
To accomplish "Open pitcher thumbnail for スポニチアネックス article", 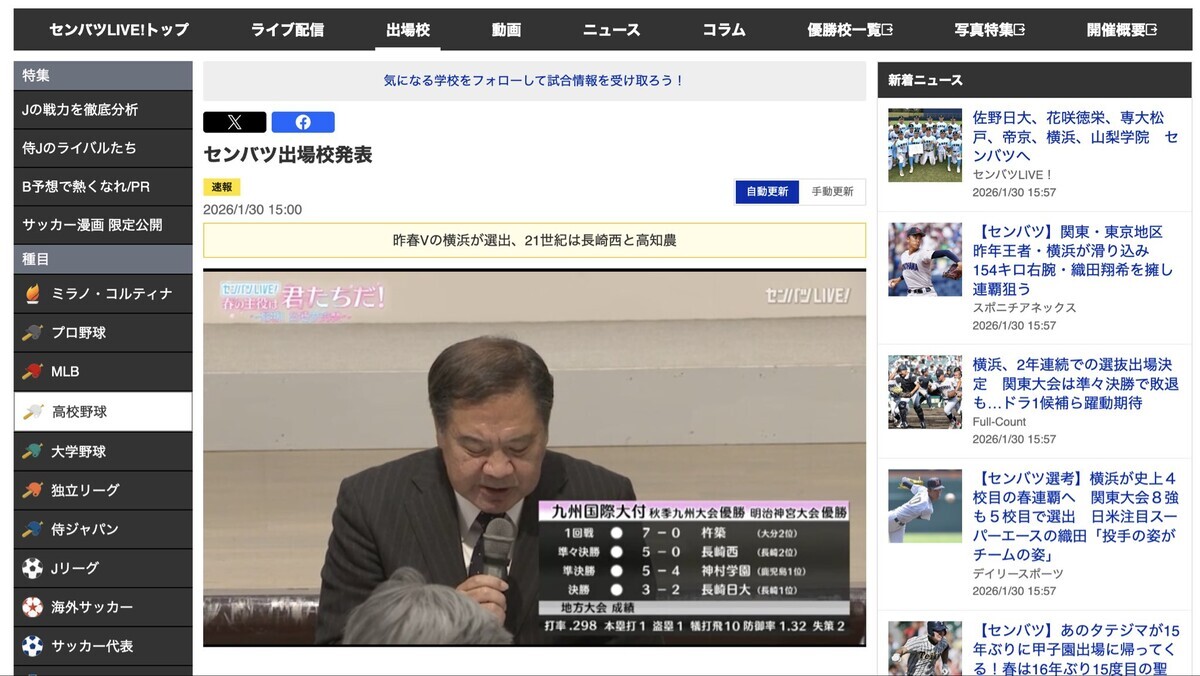I will click(x=925, y=259).
